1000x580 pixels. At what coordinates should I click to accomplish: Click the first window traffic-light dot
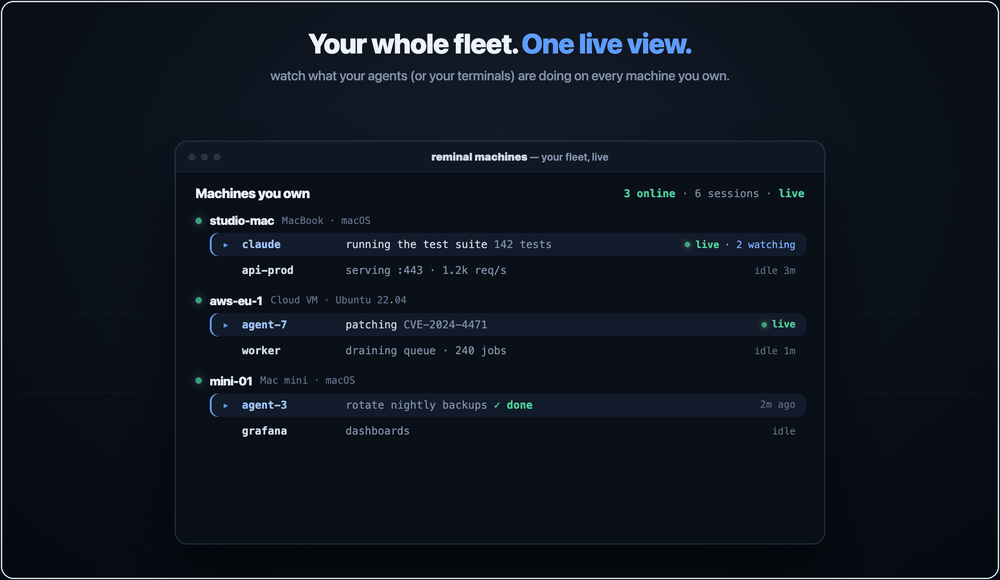[192, 157]
